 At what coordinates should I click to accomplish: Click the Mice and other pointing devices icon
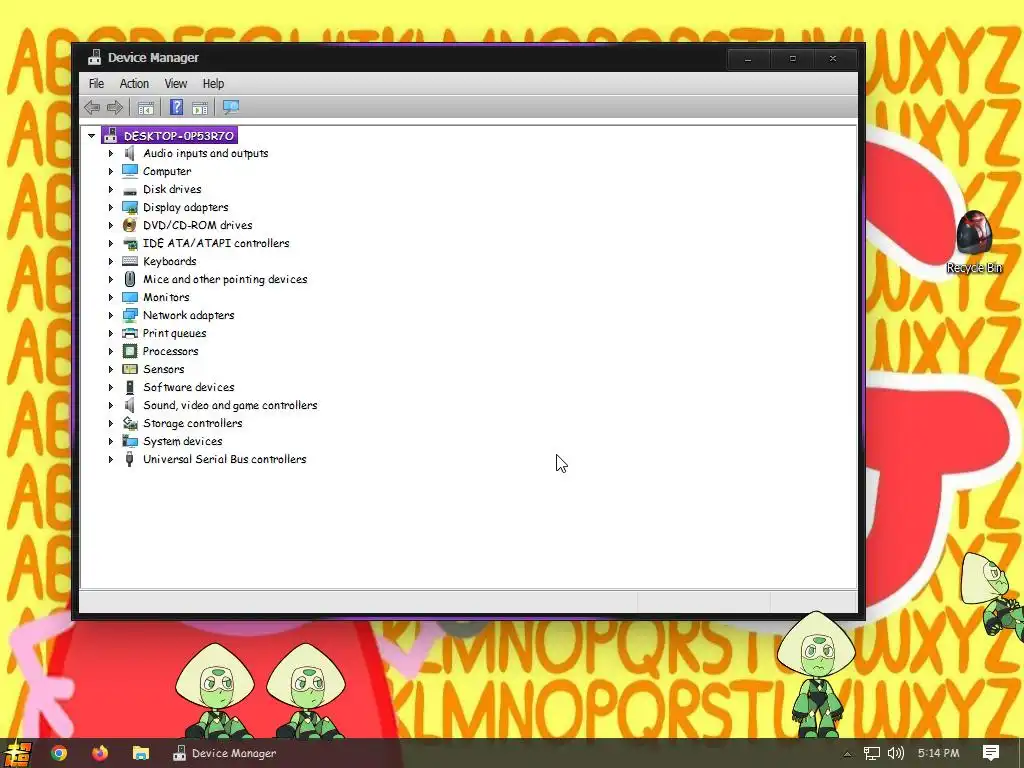point(130,279)
